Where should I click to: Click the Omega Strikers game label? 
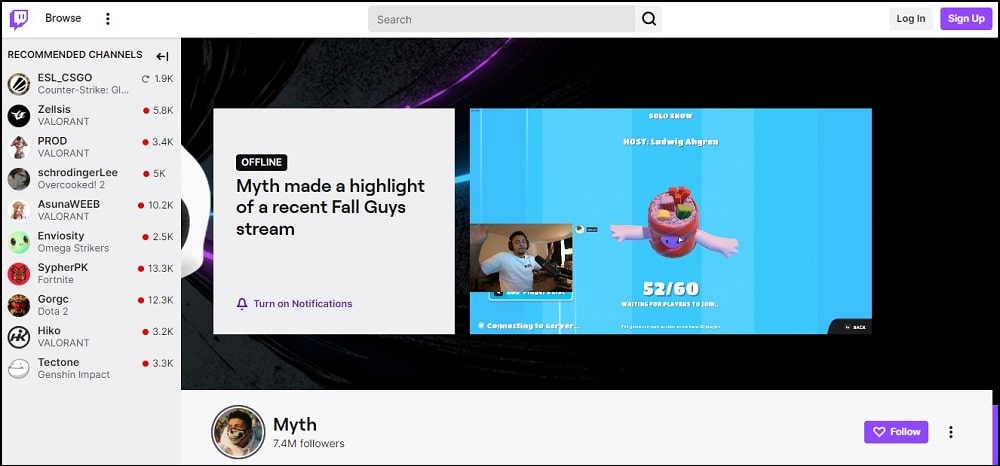coord(73,248)
